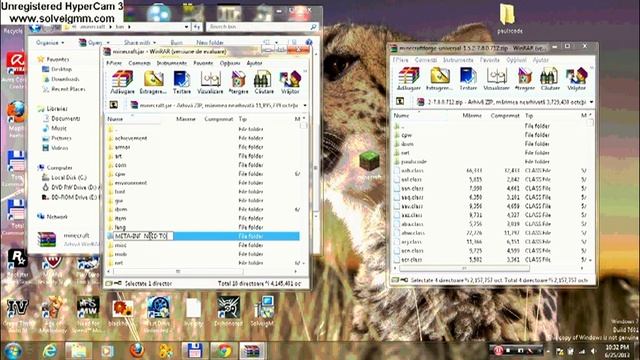This screenshot has height=360, width=640.
Task: Go up one level in minecraft.jar archive
Action: 114,105
